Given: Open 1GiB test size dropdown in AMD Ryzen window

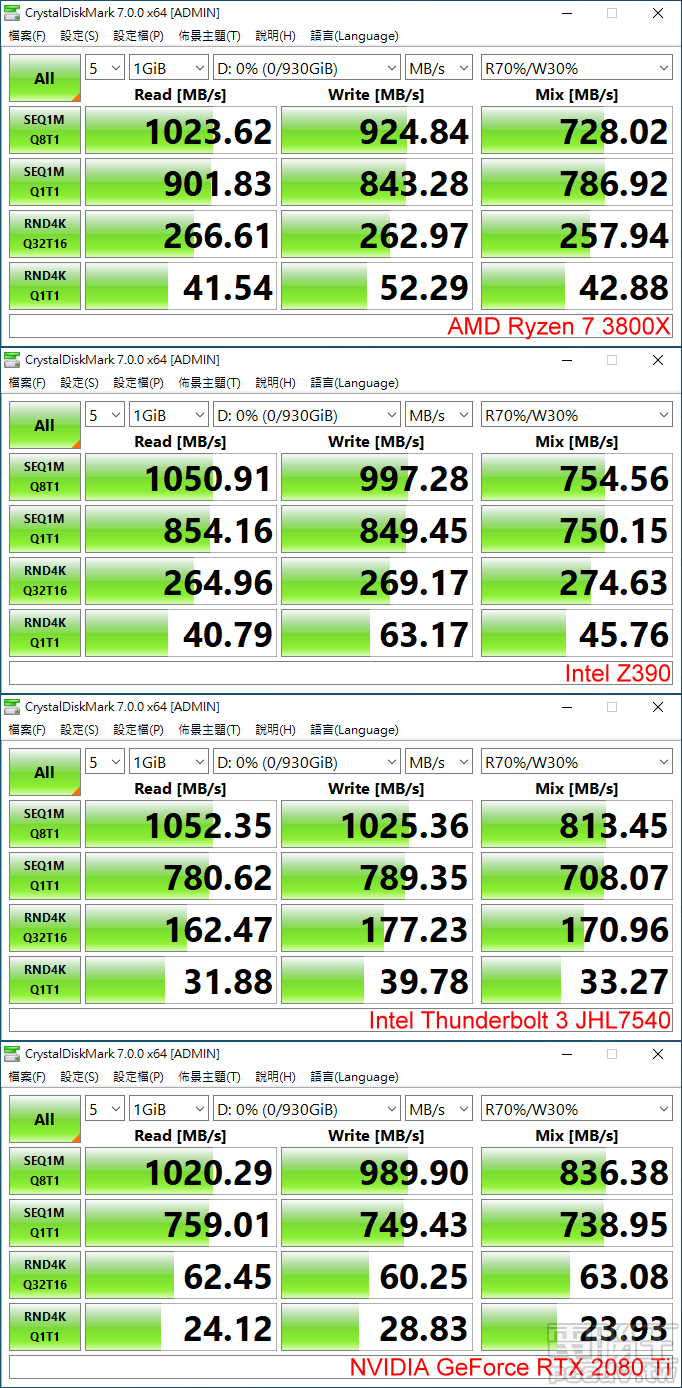Looking at the screenshot, I should [169, 68].
